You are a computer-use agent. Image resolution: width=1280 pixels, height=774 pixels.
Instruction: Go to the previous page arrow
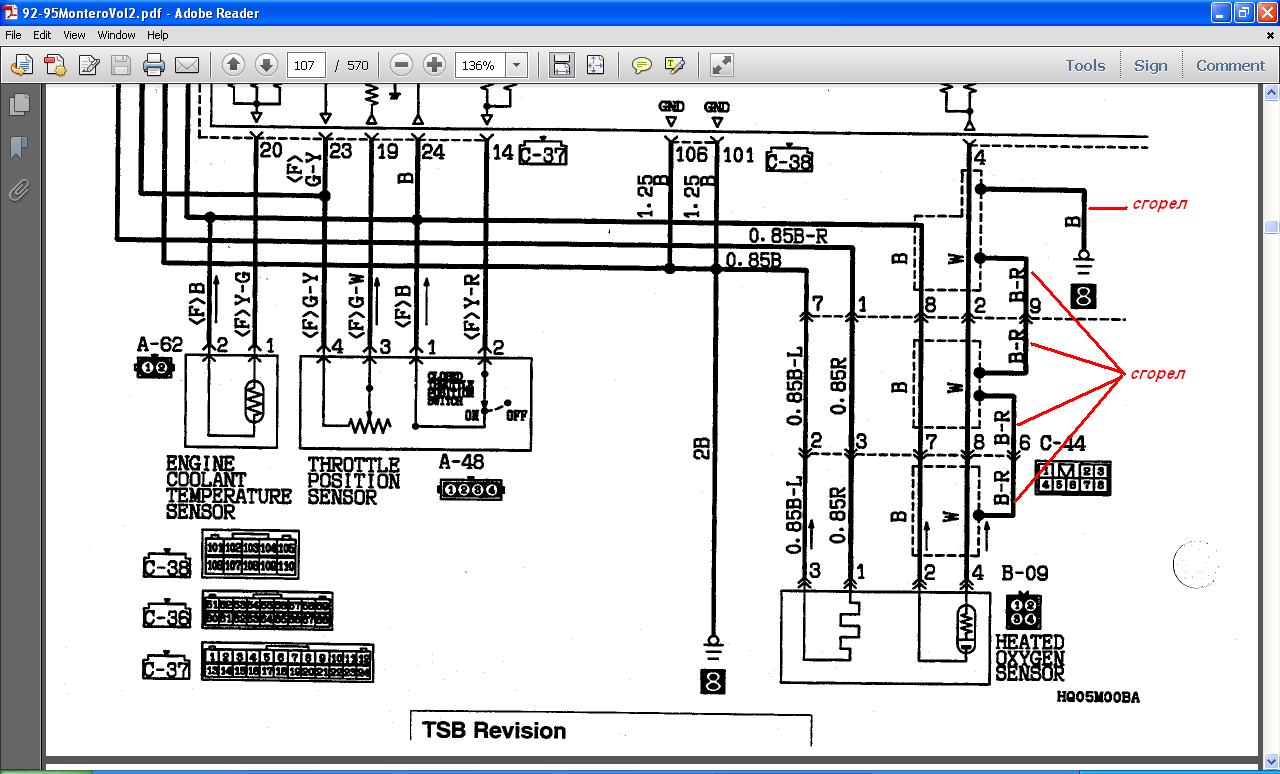click(x=233, y=65)
